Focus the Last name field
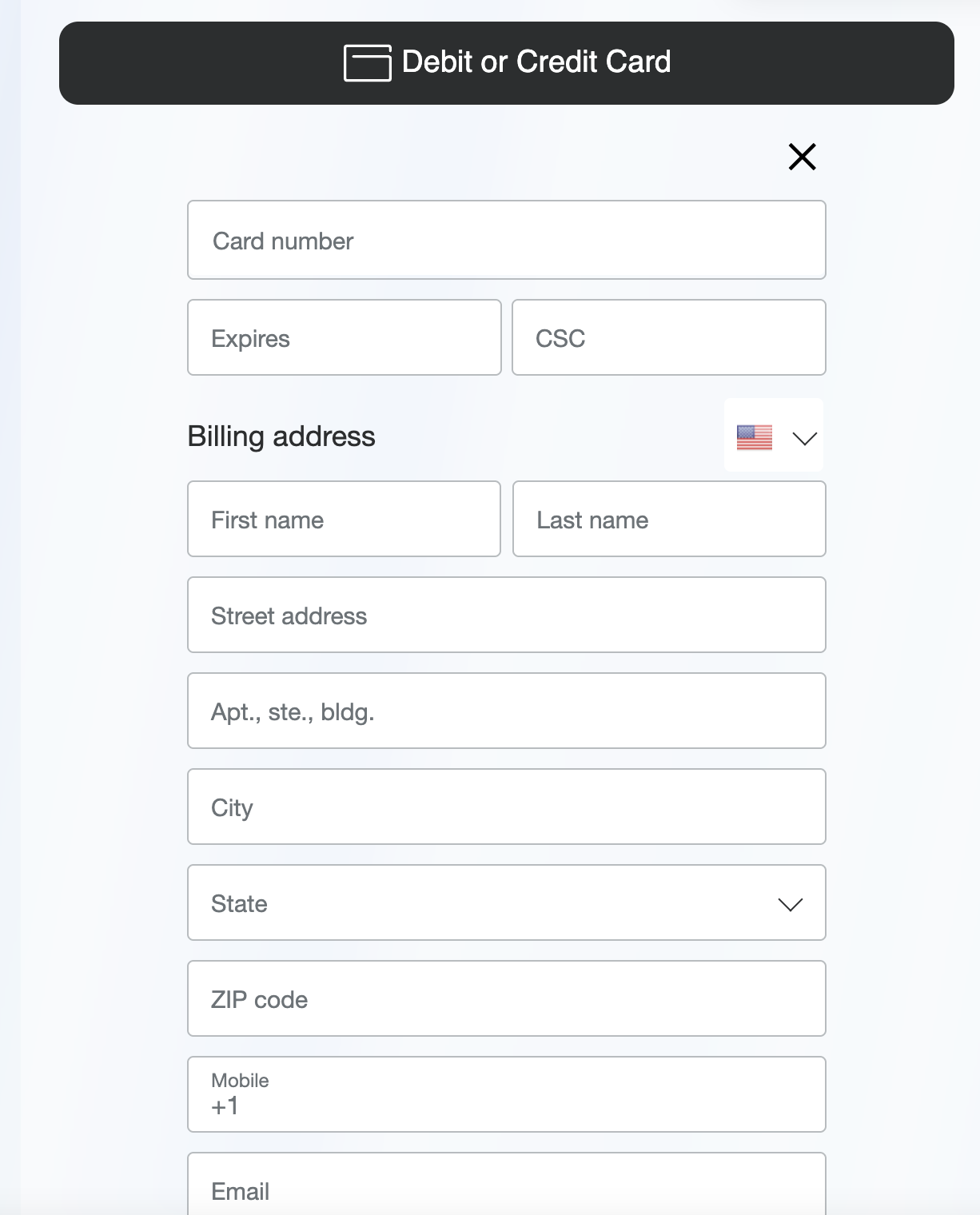 coord(669,519)
